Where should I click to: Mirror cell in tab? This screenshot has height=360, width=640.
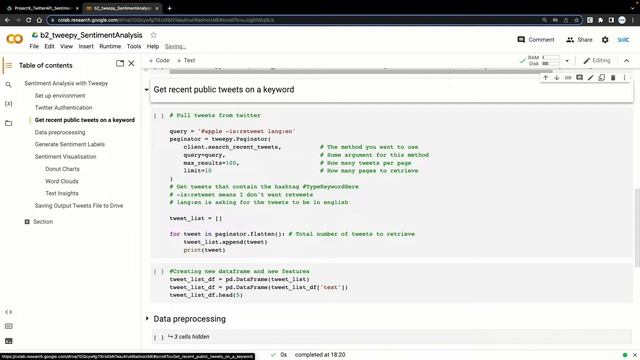click(x=602, y=78)
